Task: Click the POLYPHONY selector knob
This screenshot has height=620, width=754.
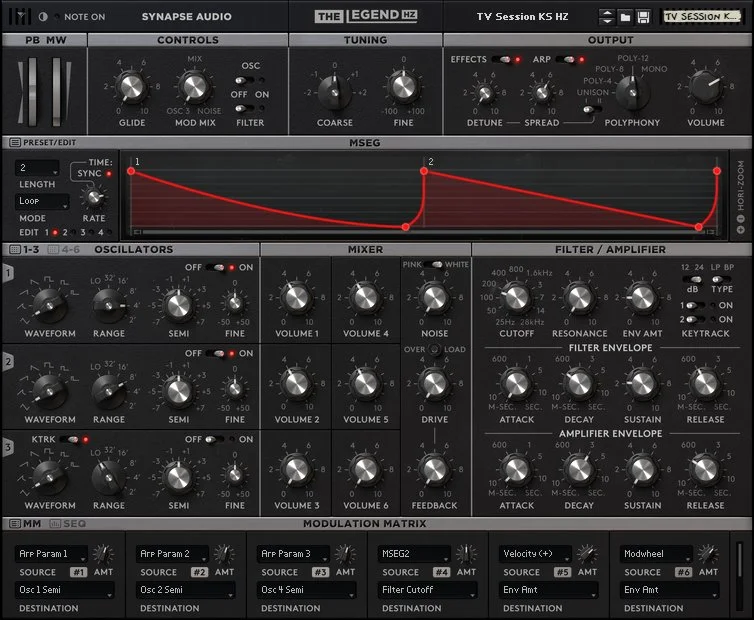Action: click(x=632, y=91)
